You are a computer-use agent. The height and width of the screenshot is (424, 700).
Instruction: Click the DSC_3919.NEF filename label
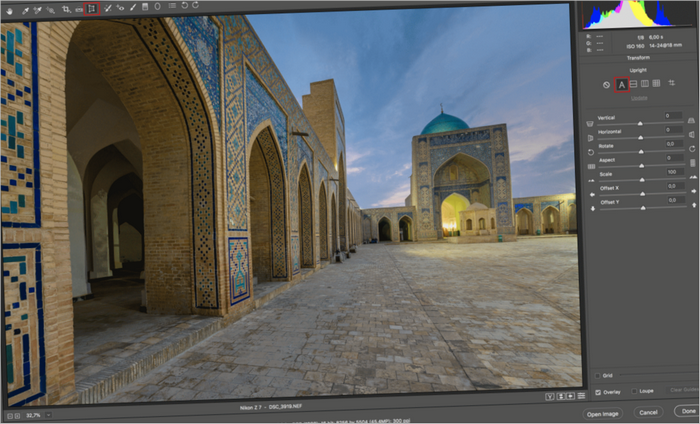click(x=287, y=407)
